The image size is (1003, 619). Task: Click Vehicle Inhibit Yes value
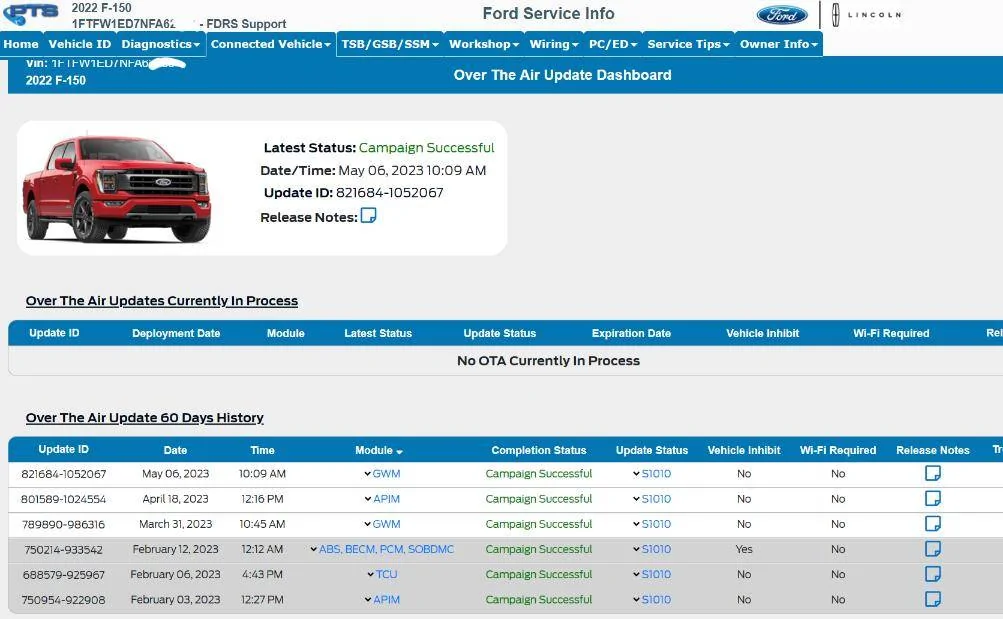[x=744, y=549]
